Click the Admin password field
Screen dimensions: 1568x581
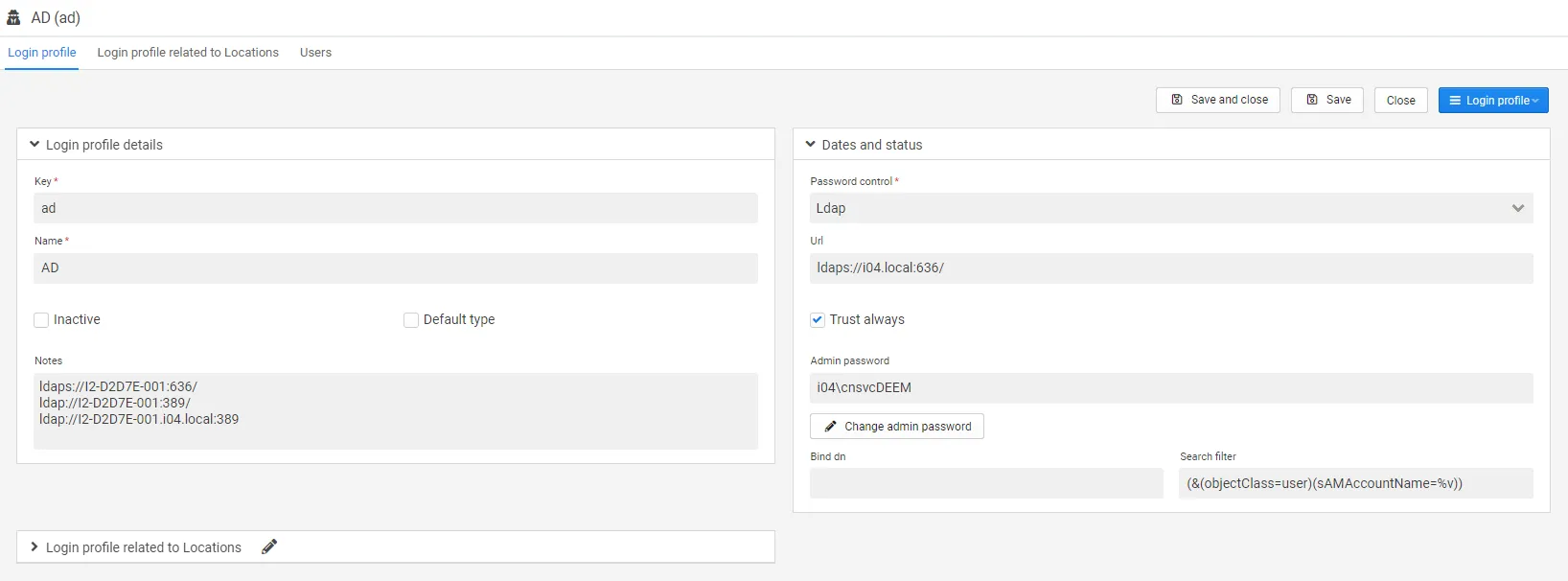click(1171, 388)
